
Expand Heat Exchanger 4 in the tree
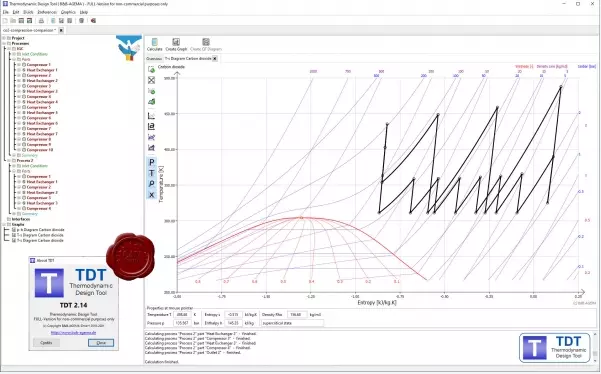pyautogui.click(x=19, y=102)
